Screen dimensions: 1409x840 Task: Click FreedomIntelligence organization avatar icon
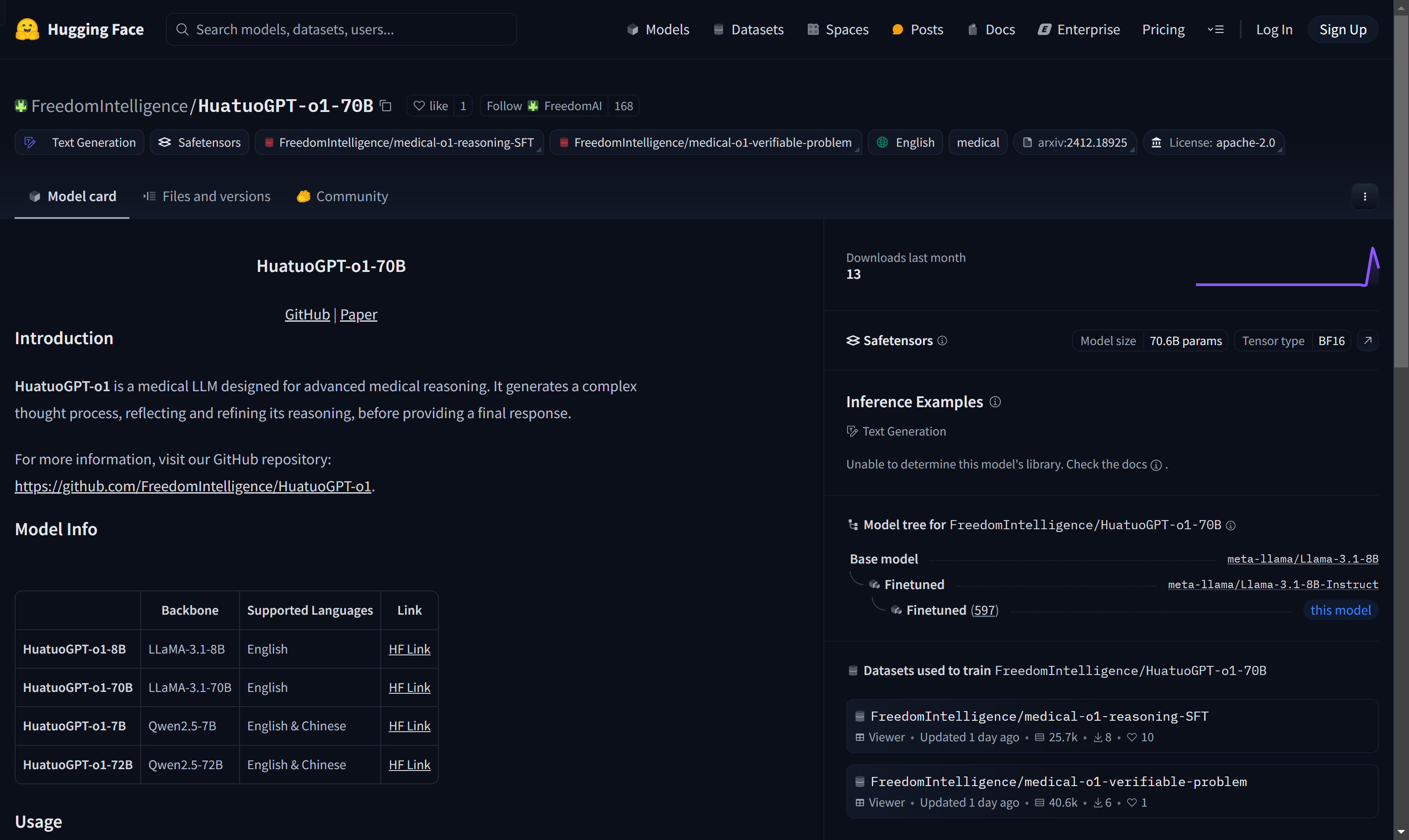21,106
